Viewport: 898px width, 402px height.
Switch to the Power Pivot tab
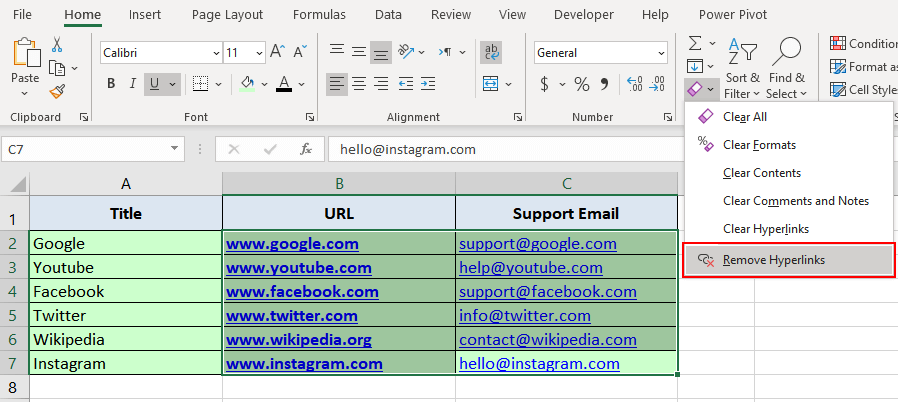pyautogui.click(x=732, y=14)
